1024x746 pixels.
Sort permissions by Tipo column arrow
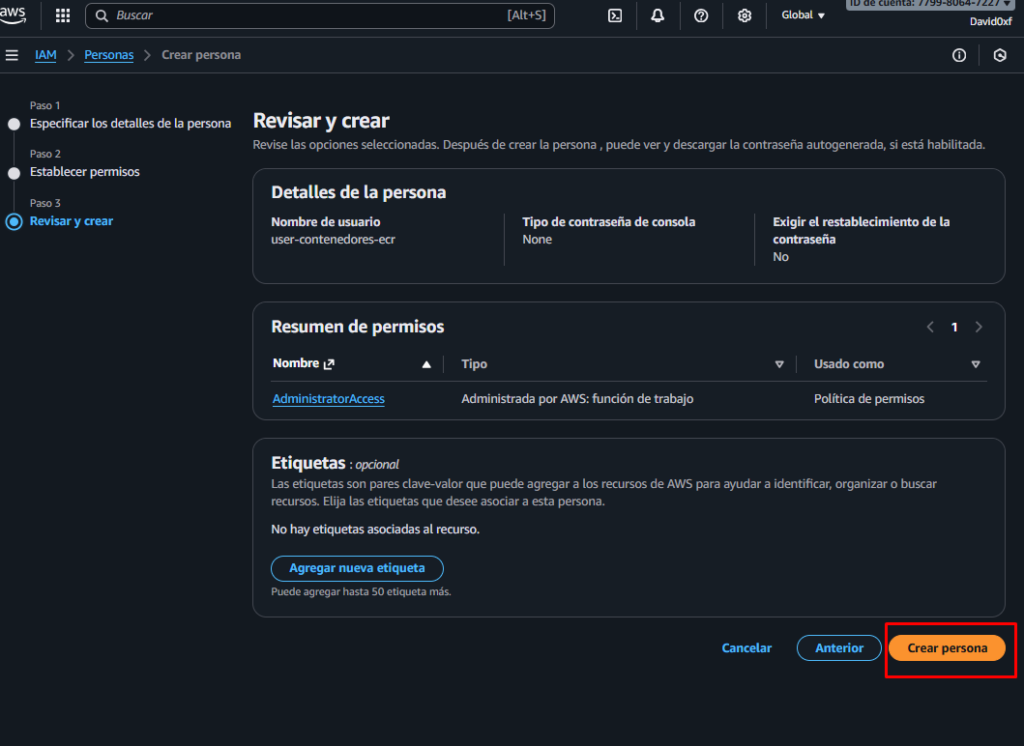click(779, 365)
